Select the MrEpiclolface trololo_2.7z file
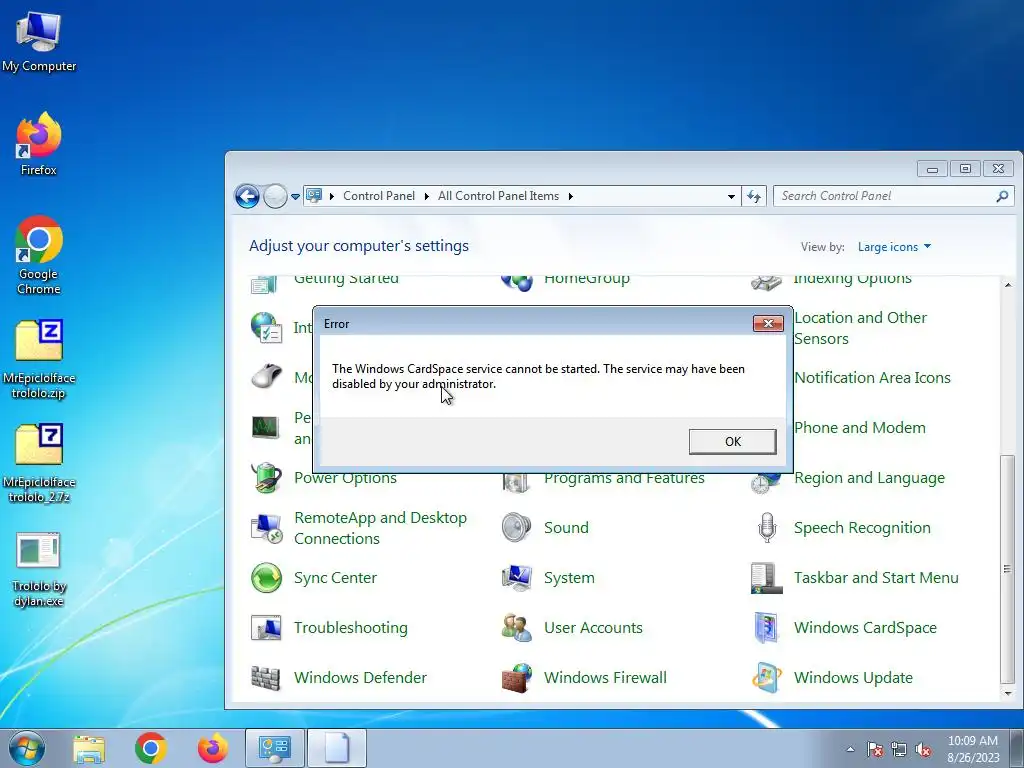 39,463
